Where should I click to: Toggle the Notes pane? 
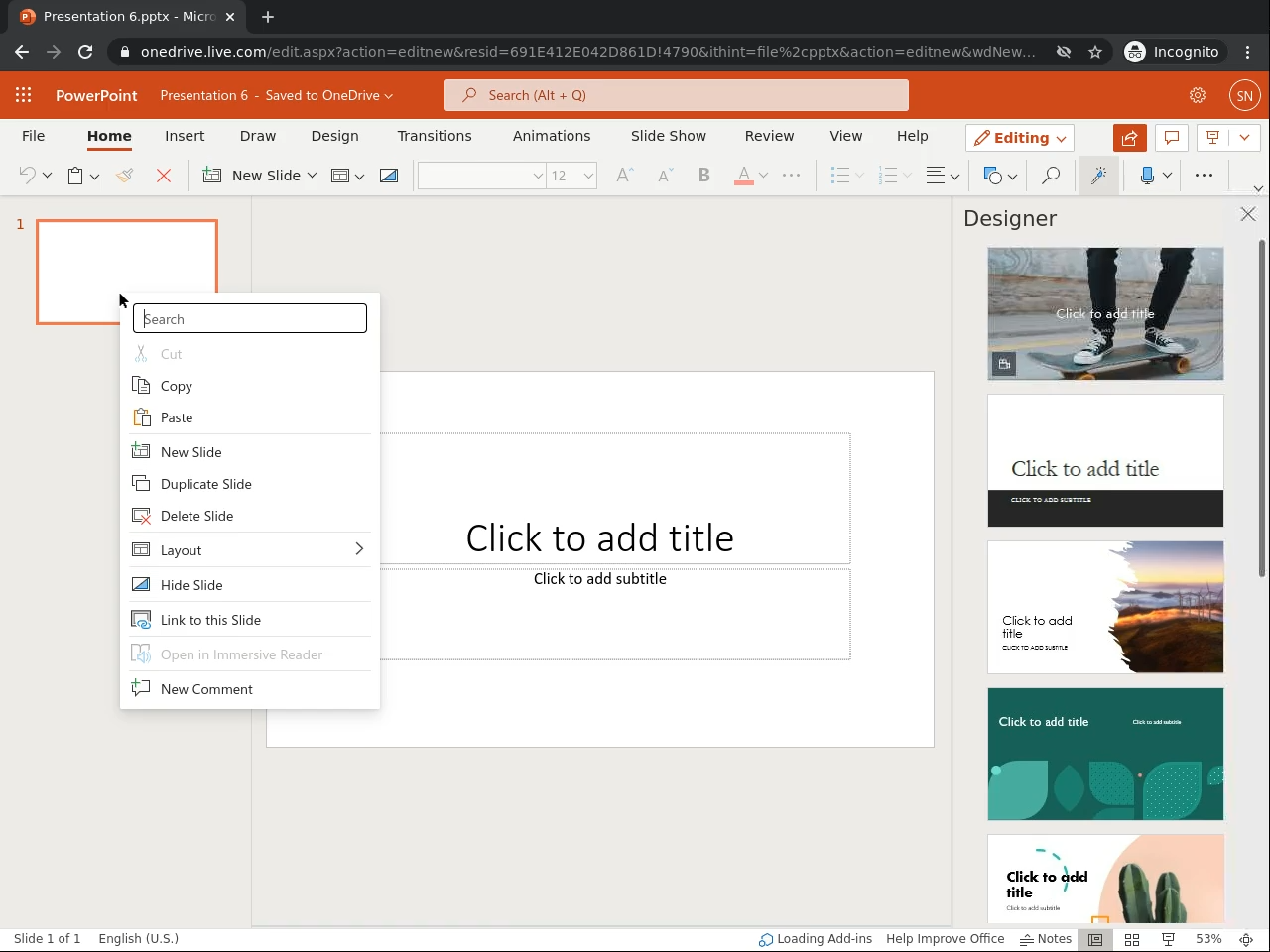pyautogui.click(x=1046, y=939)
